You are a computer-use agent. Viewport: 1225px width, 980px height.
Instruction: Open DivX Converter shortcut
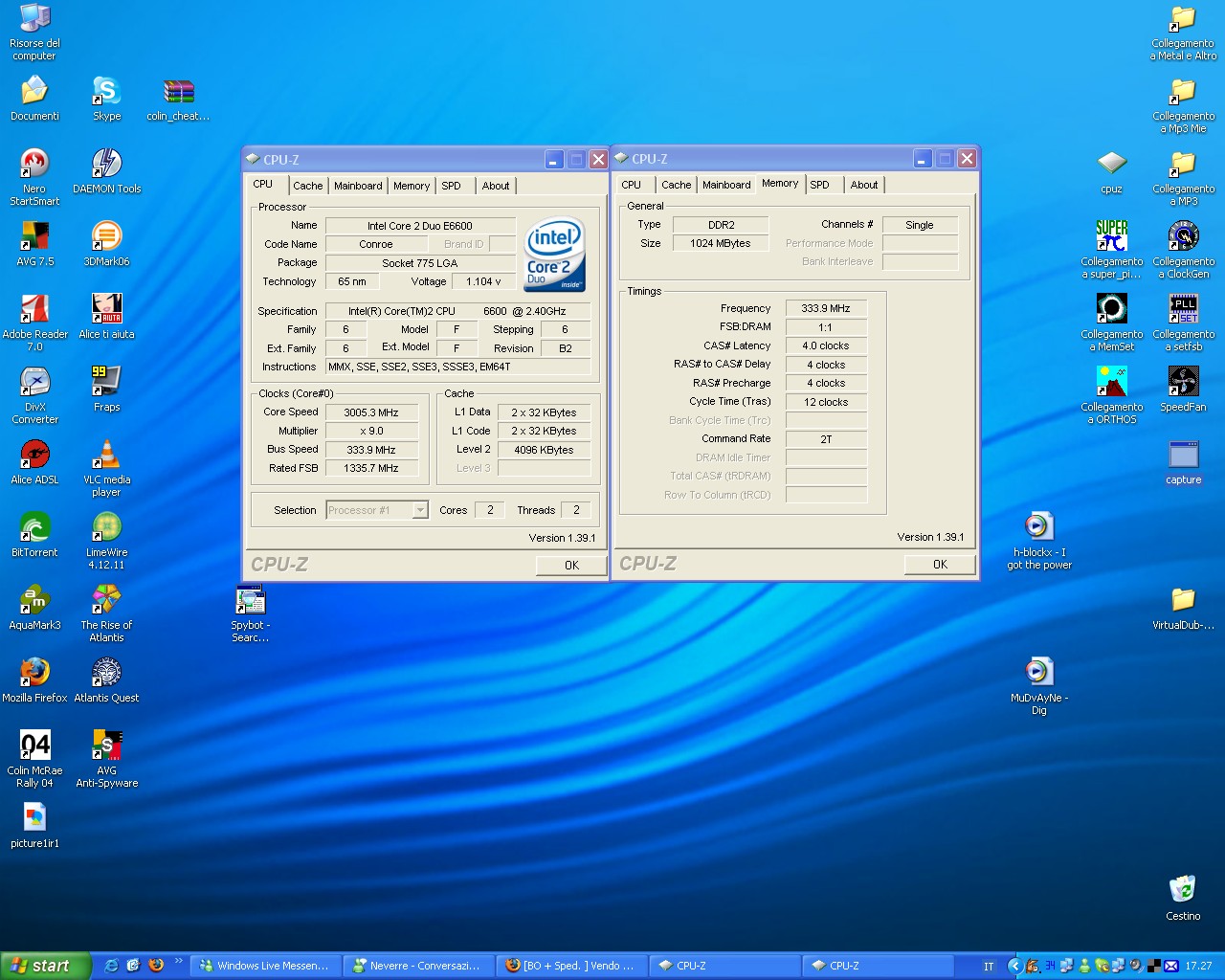tap(34, 382)
